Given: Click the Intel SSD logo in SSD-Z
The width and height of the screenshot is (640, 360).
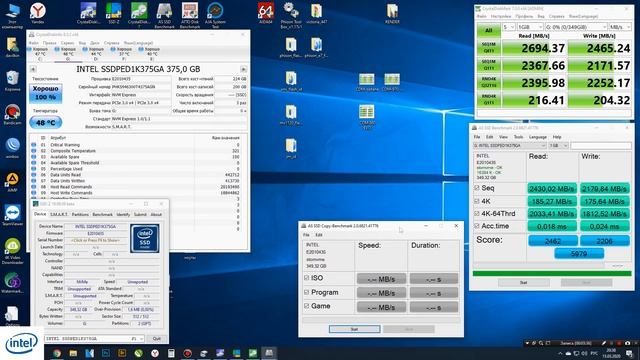Looking at the screenshot, I should pyautogui.click(x=145, y=238).
